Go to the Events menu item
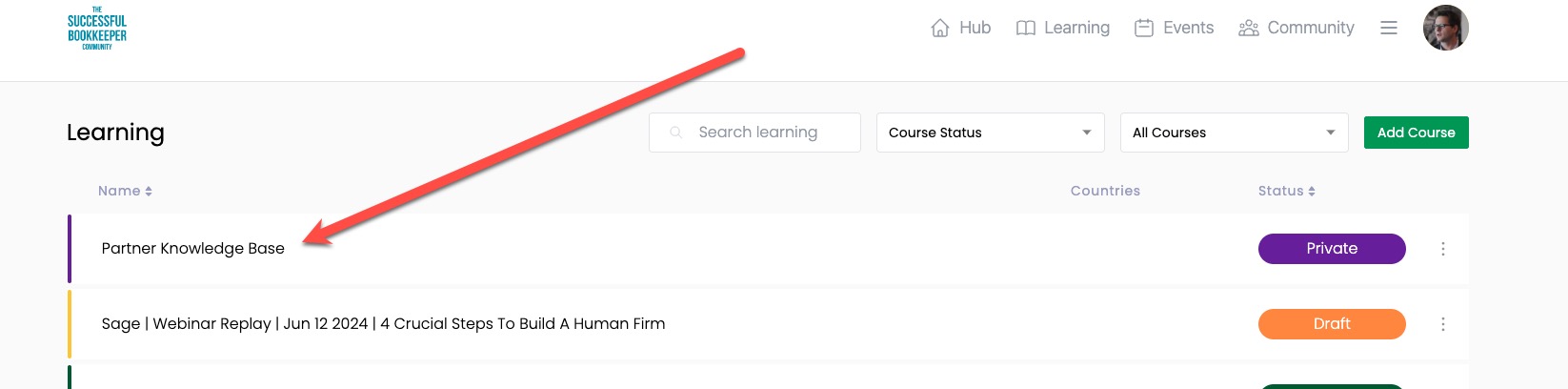1568x389 pixels. pos(1188,28)
